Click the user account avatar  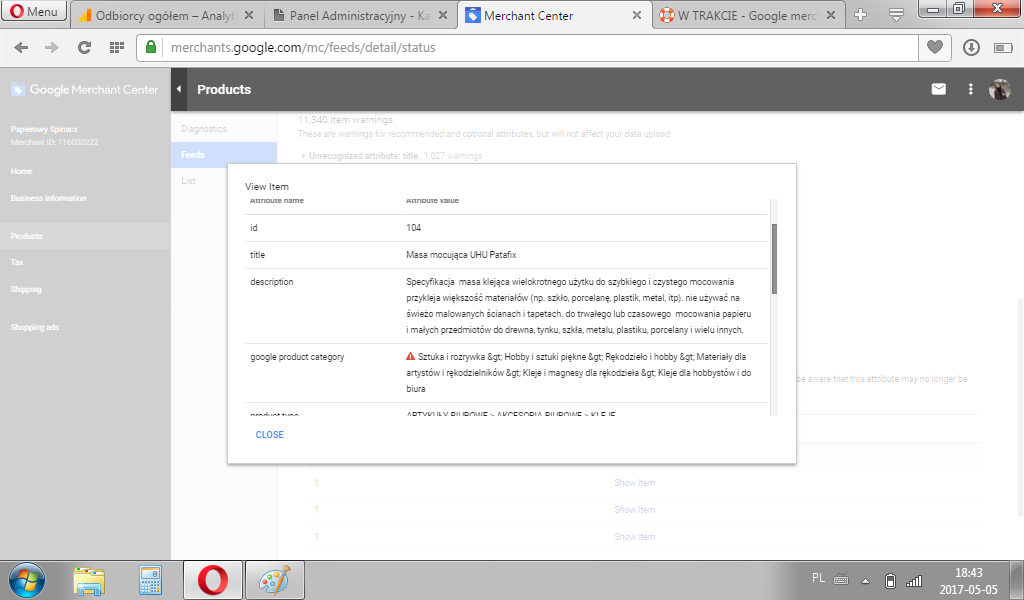999,89
